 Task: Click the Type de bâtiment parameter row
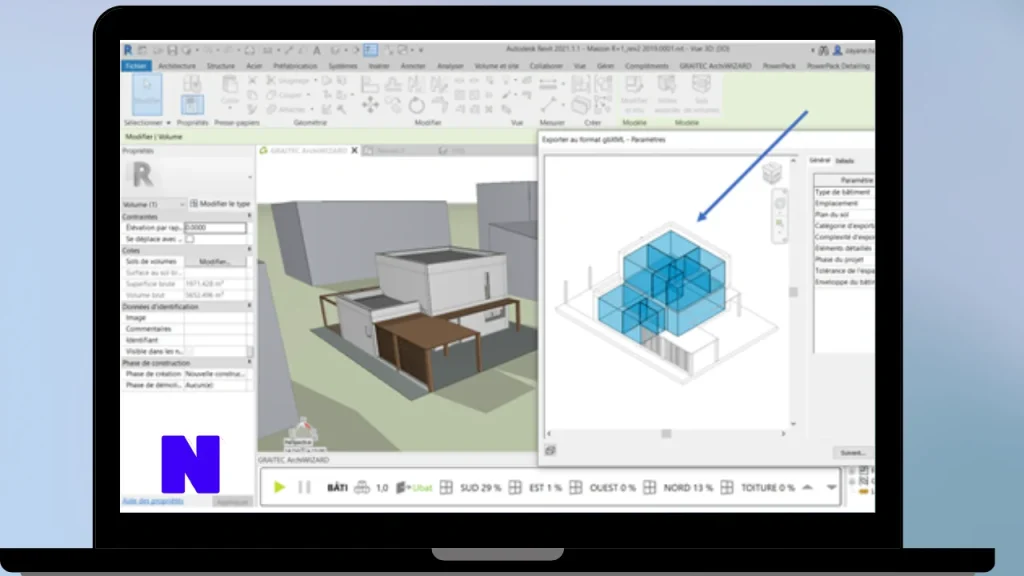click(844, 192)
